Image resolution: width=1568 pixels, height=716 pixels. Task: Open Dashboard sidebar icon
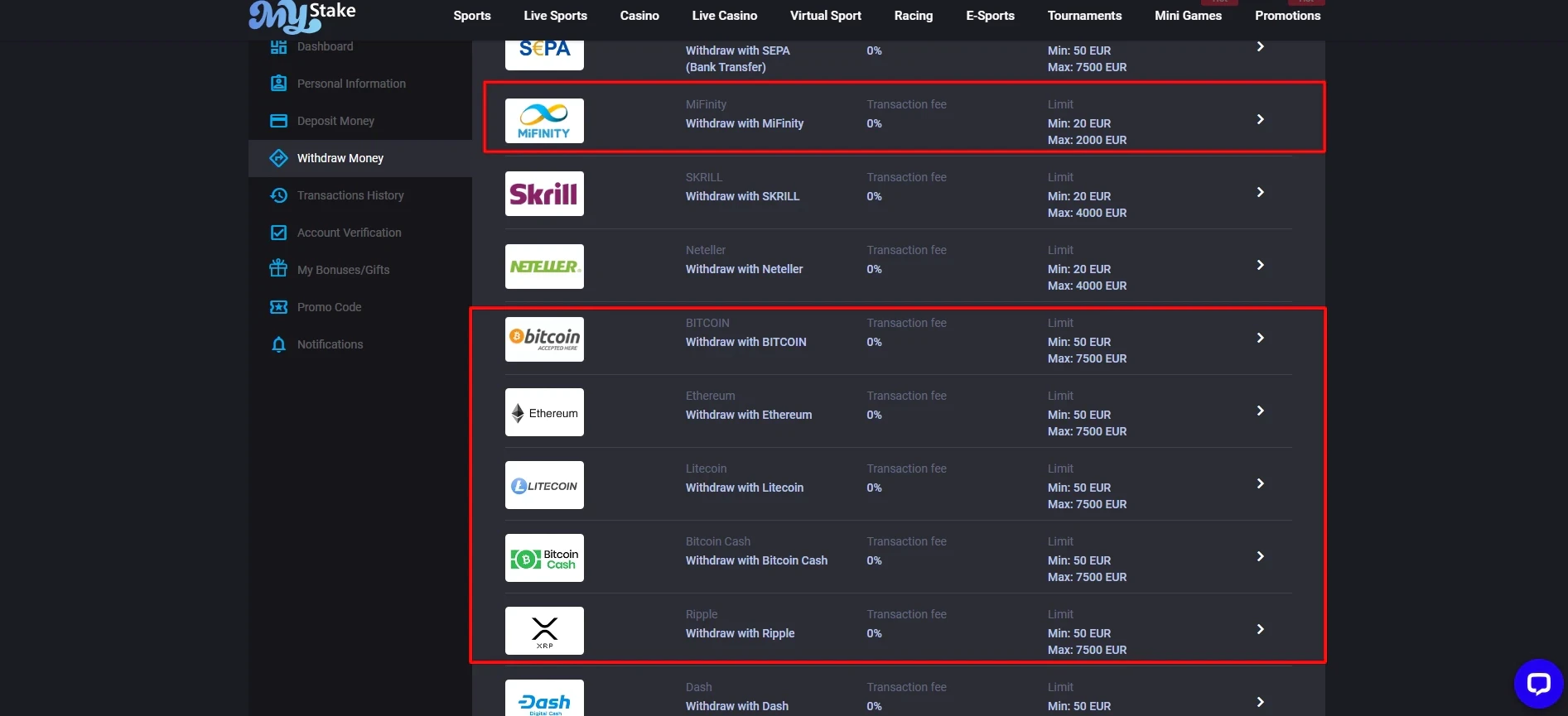tap(278, 46)
